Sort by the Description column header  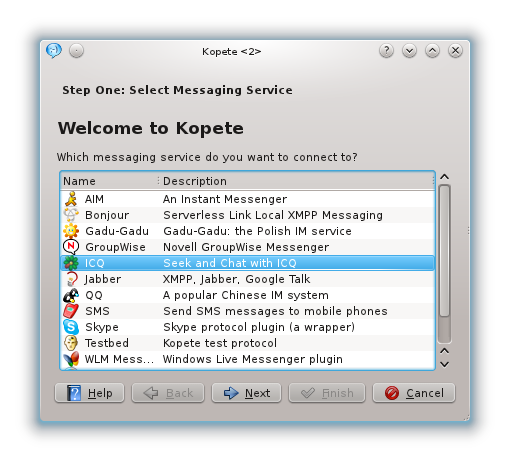pyautogui.click(x=296, y=181)
